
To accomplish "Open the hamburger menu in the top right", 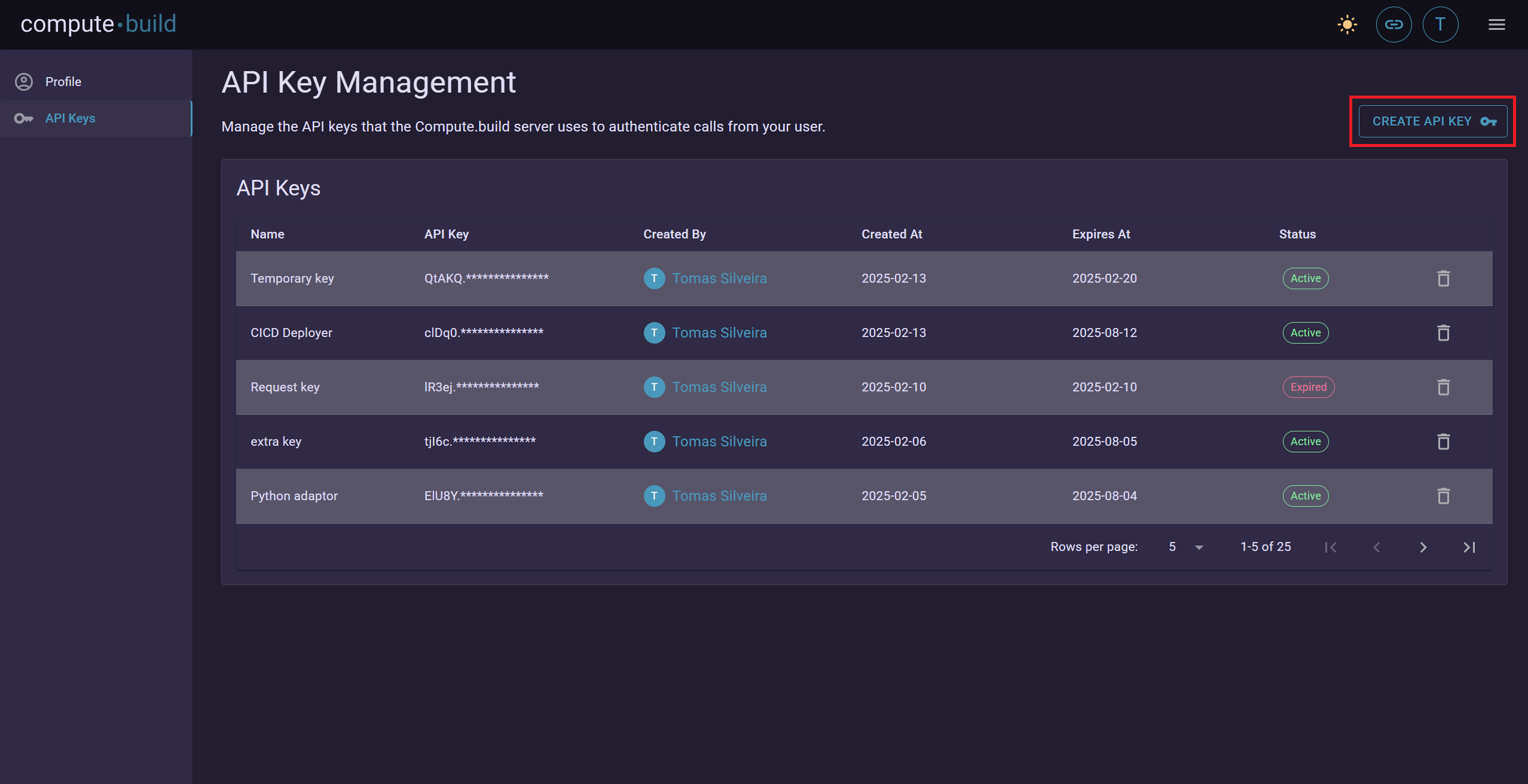I will 1497,24.
